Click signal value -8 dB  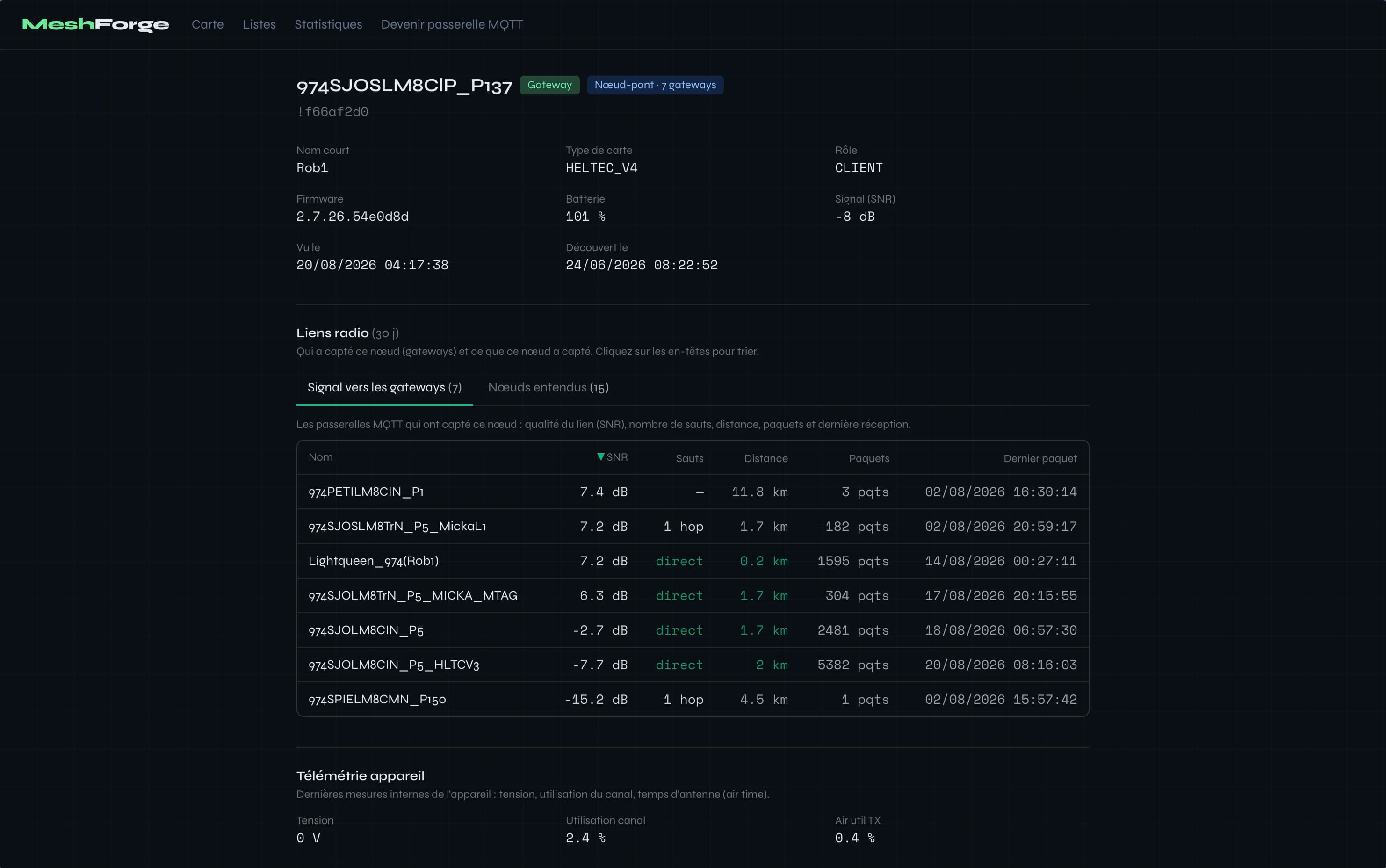(854, 217)
